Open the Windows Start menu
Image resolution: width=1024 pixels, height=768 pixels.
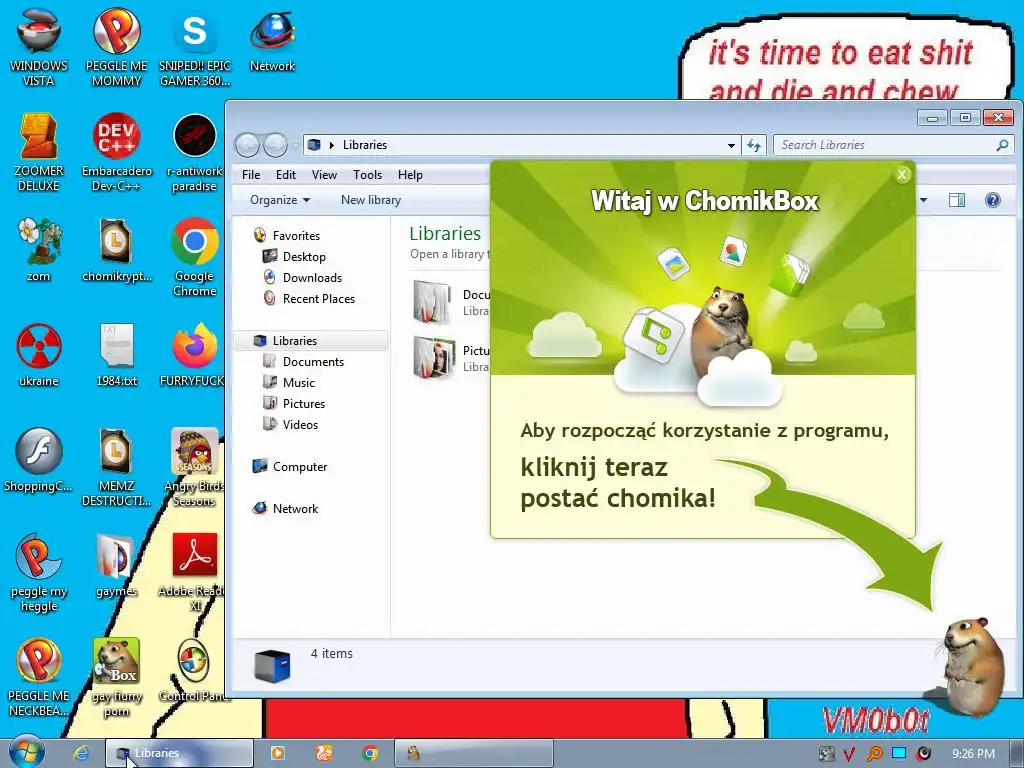coord(26,751)
